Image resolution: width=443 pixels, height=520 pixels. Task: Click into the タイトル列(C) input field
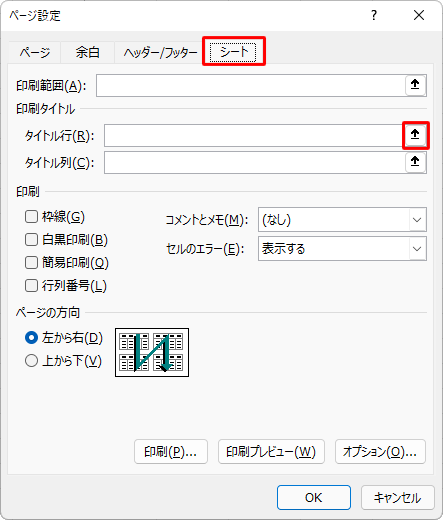point(255,162)
